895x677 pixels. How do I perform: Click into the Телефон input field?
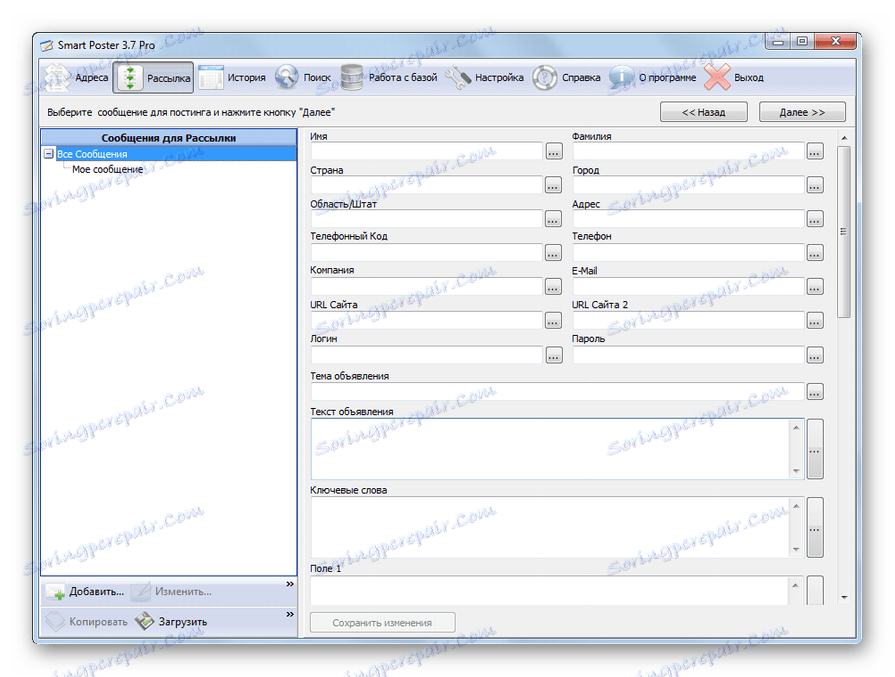click(x=688, y=252)
